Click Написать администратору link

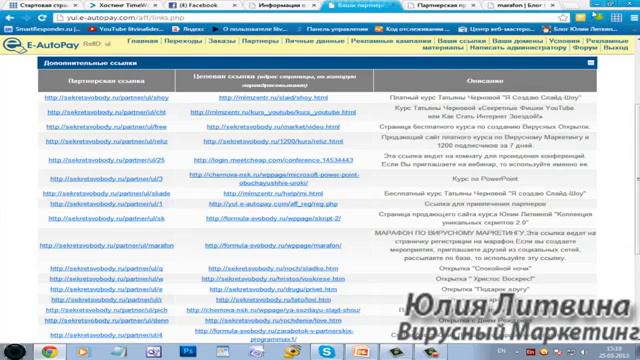(x=518, y=48)
